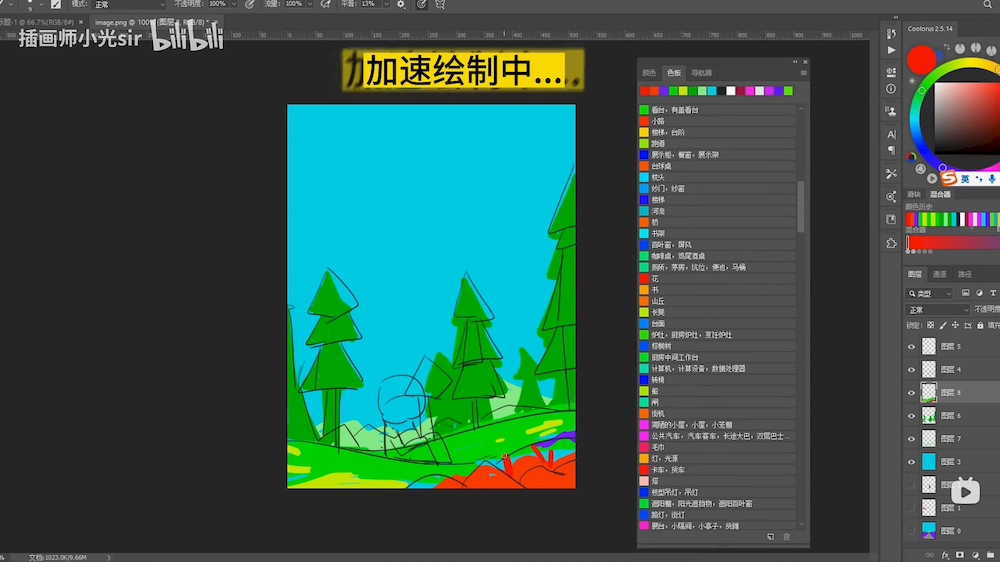Viewport: 1000px width, 562px height.
Task: Open the layer filter 类型 dropdown
Action: click(x=930, y=293)
